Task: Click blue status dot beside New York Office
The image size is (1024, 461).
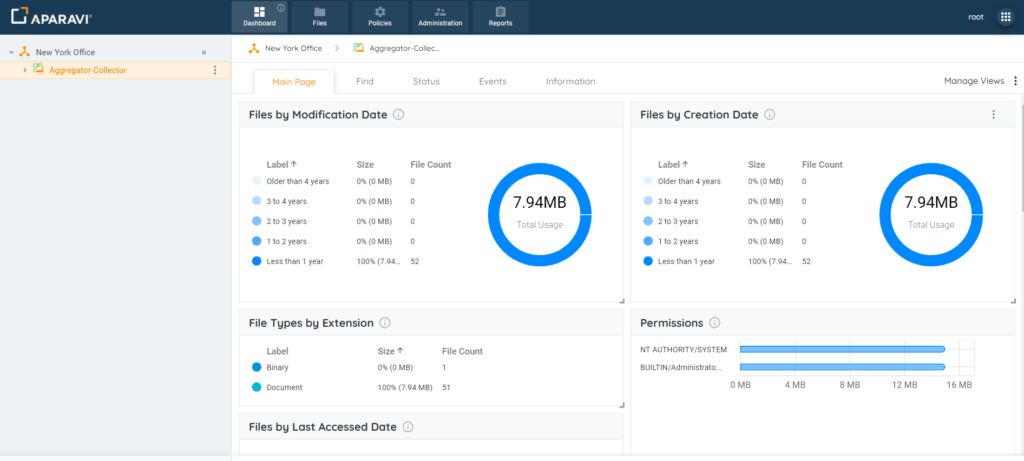Action: [x=204, y=52]
